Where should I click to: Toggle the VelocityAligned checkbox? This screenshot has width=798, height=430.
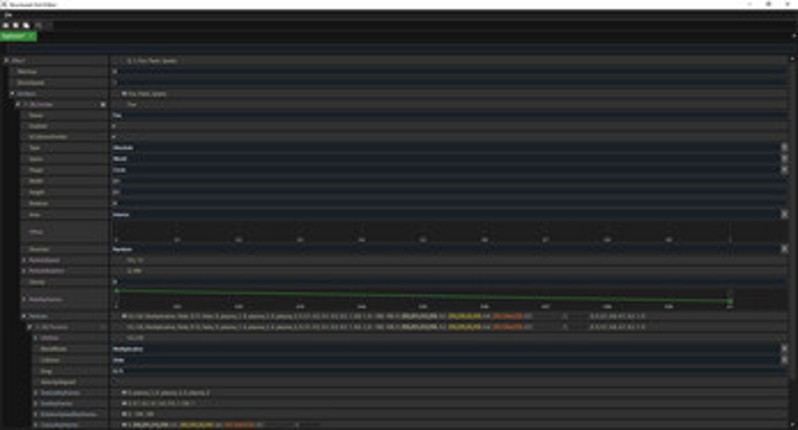114,382
